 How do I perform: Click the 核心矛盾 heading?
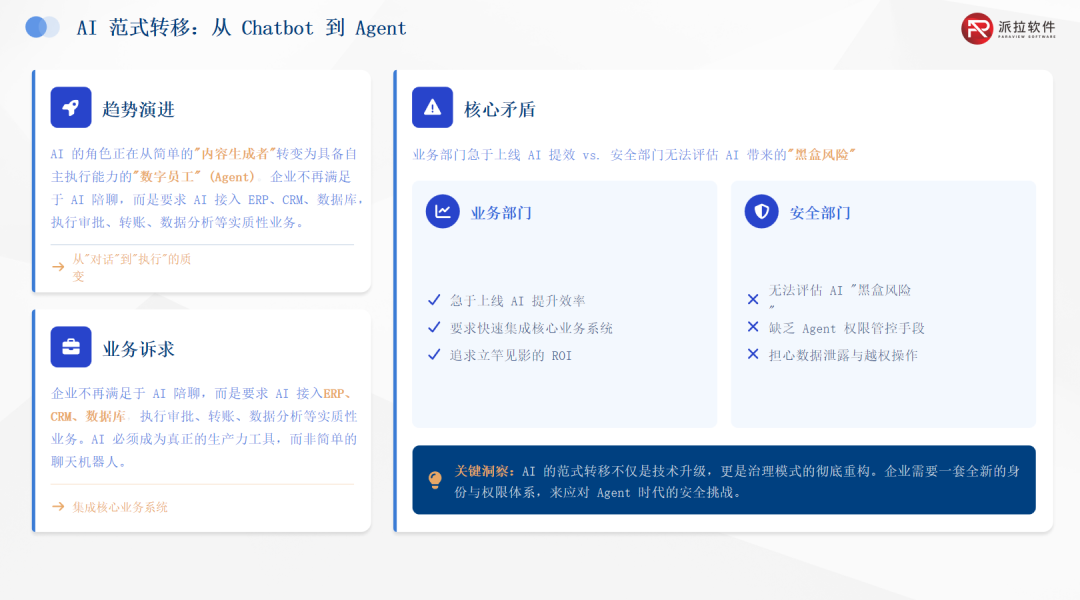(500, 109)
